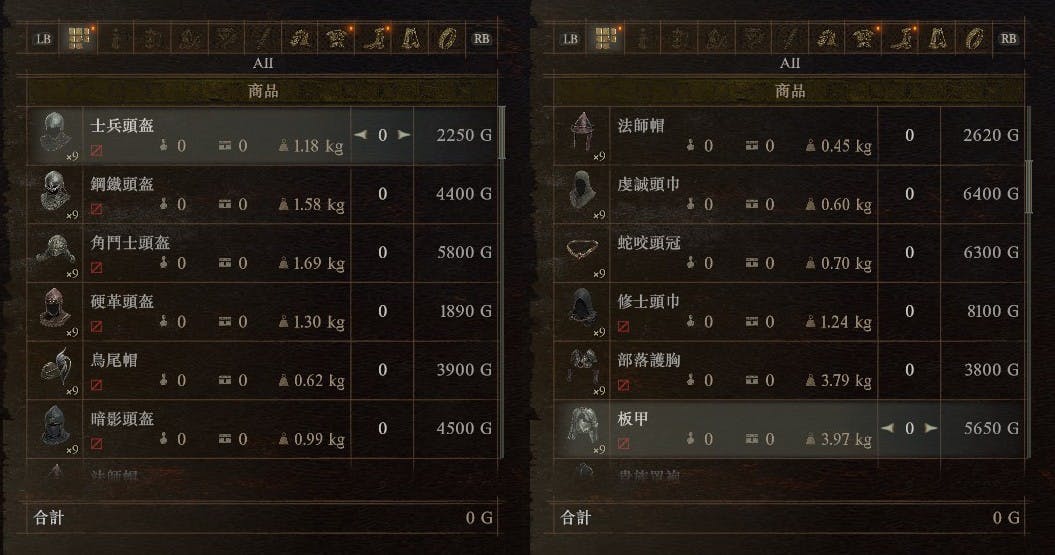Open the ring category tab in left panel
This screenshot has height=555, width=1055.
tap(447, 38)
